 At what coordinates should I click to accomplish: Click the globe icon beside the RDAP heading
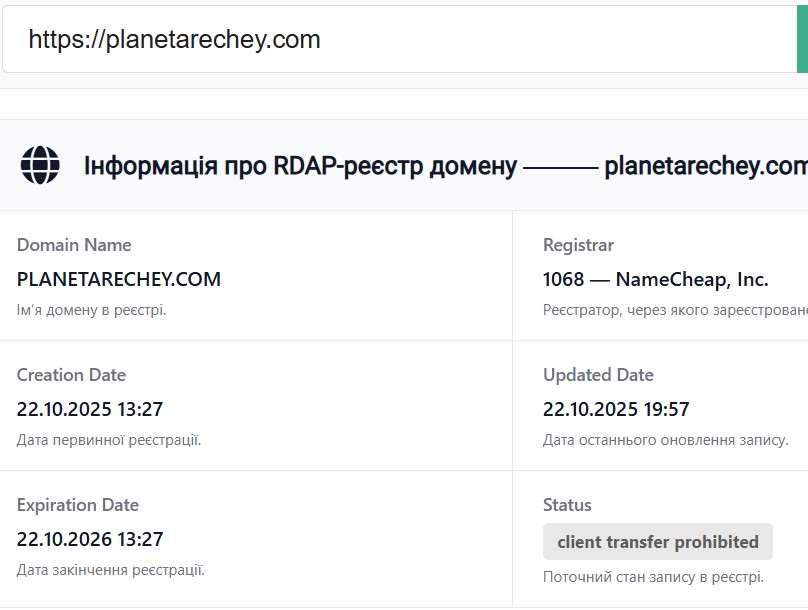click(40, 165)
